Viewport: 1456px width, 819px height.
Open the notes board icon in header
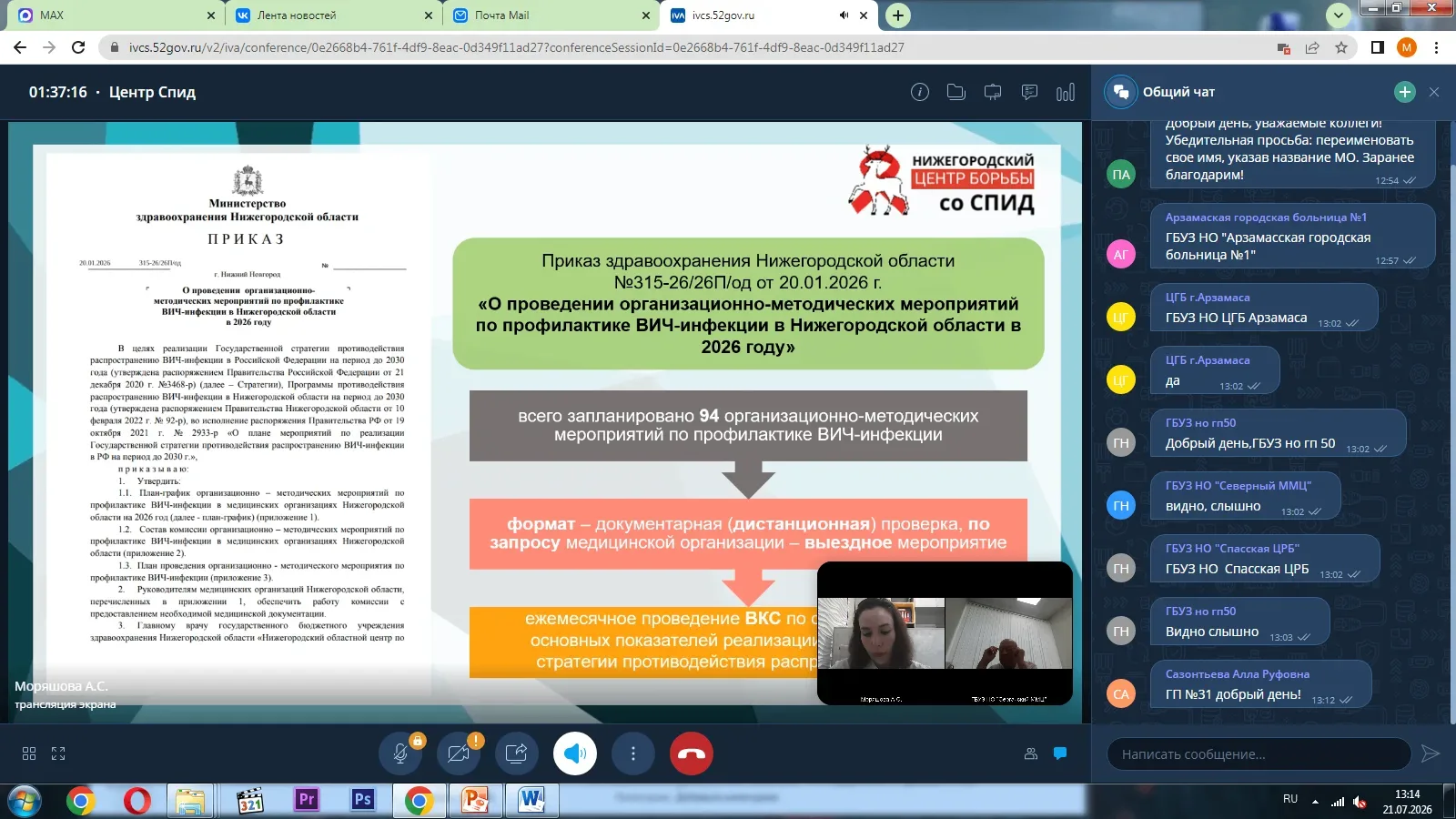click(1029, 92)
